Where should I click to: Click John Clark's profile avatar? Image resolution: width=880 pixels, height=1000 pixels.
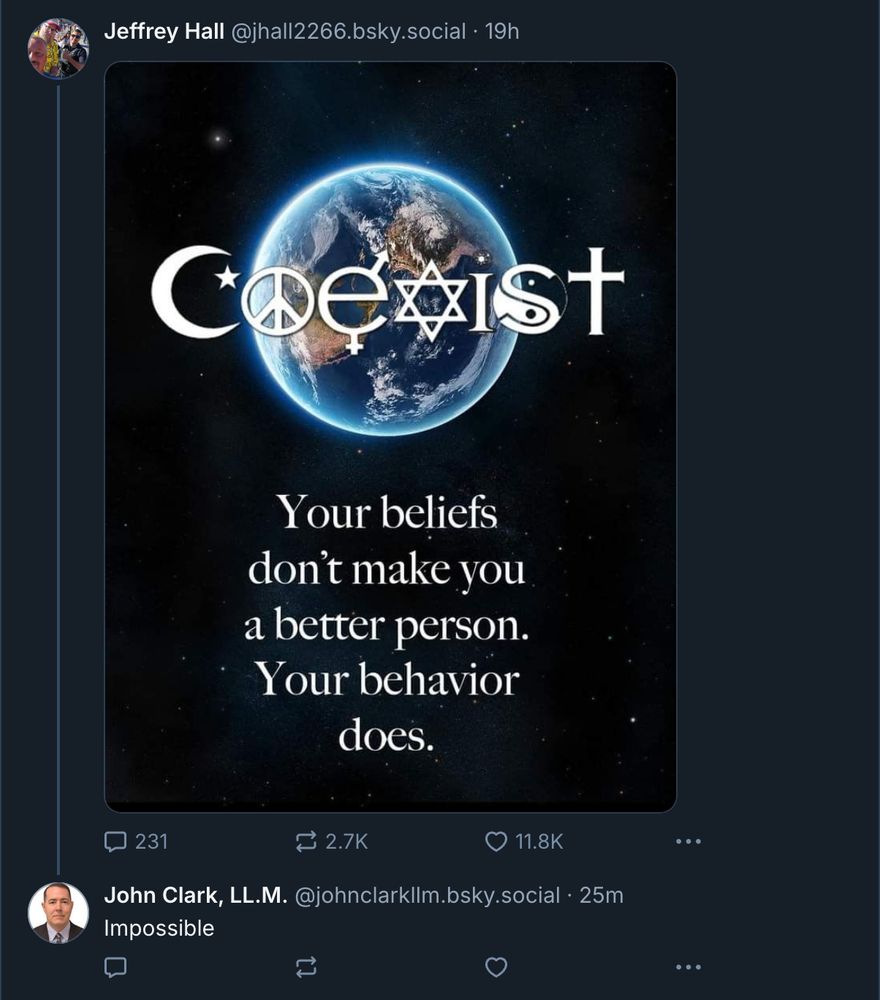click(x=58, y=912)
